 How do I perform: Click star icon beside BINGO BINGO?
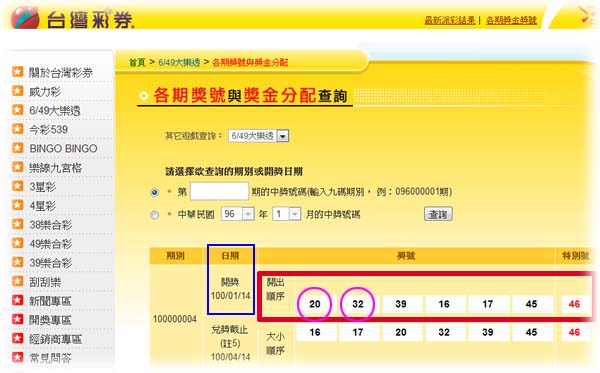click(18, 148)
